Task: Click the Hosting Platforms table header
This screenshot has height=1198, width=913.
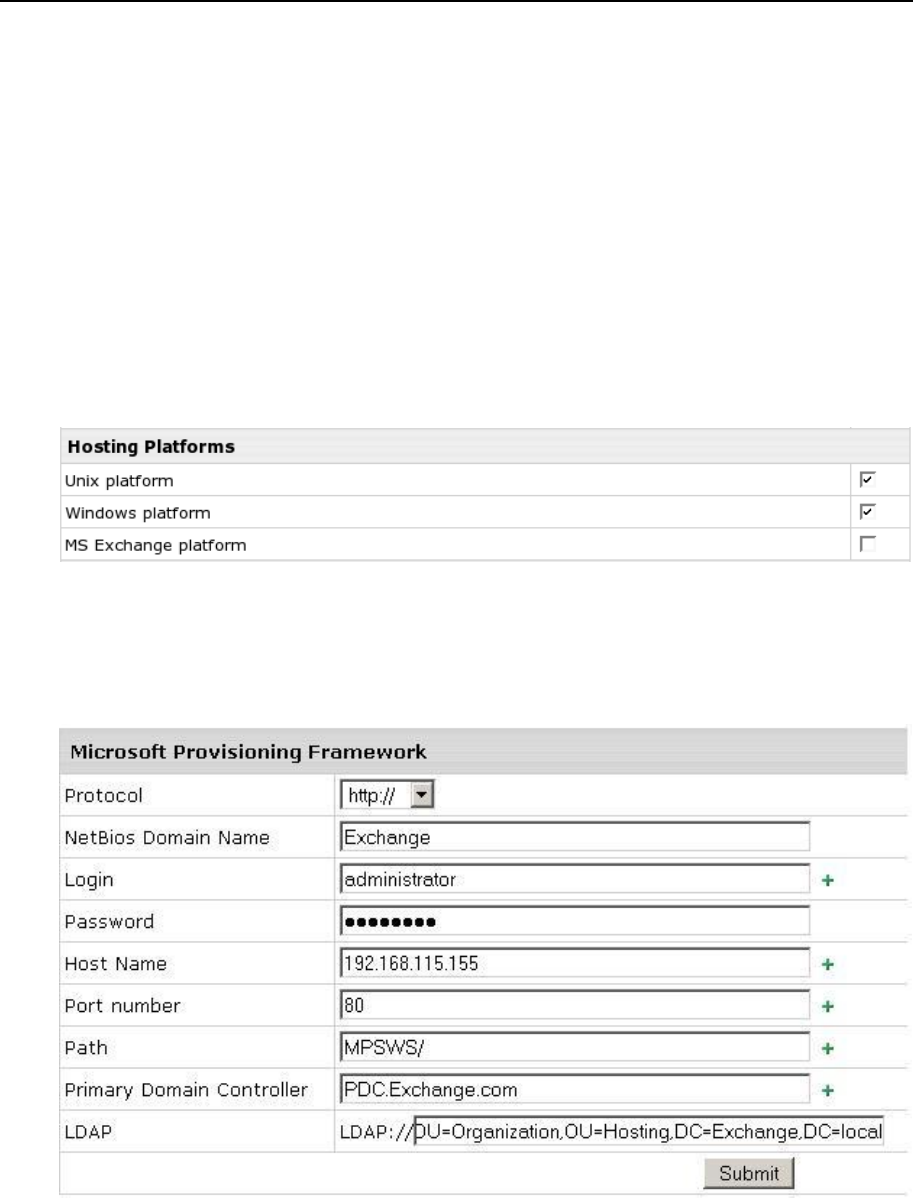Action: [x=485, y=446]
